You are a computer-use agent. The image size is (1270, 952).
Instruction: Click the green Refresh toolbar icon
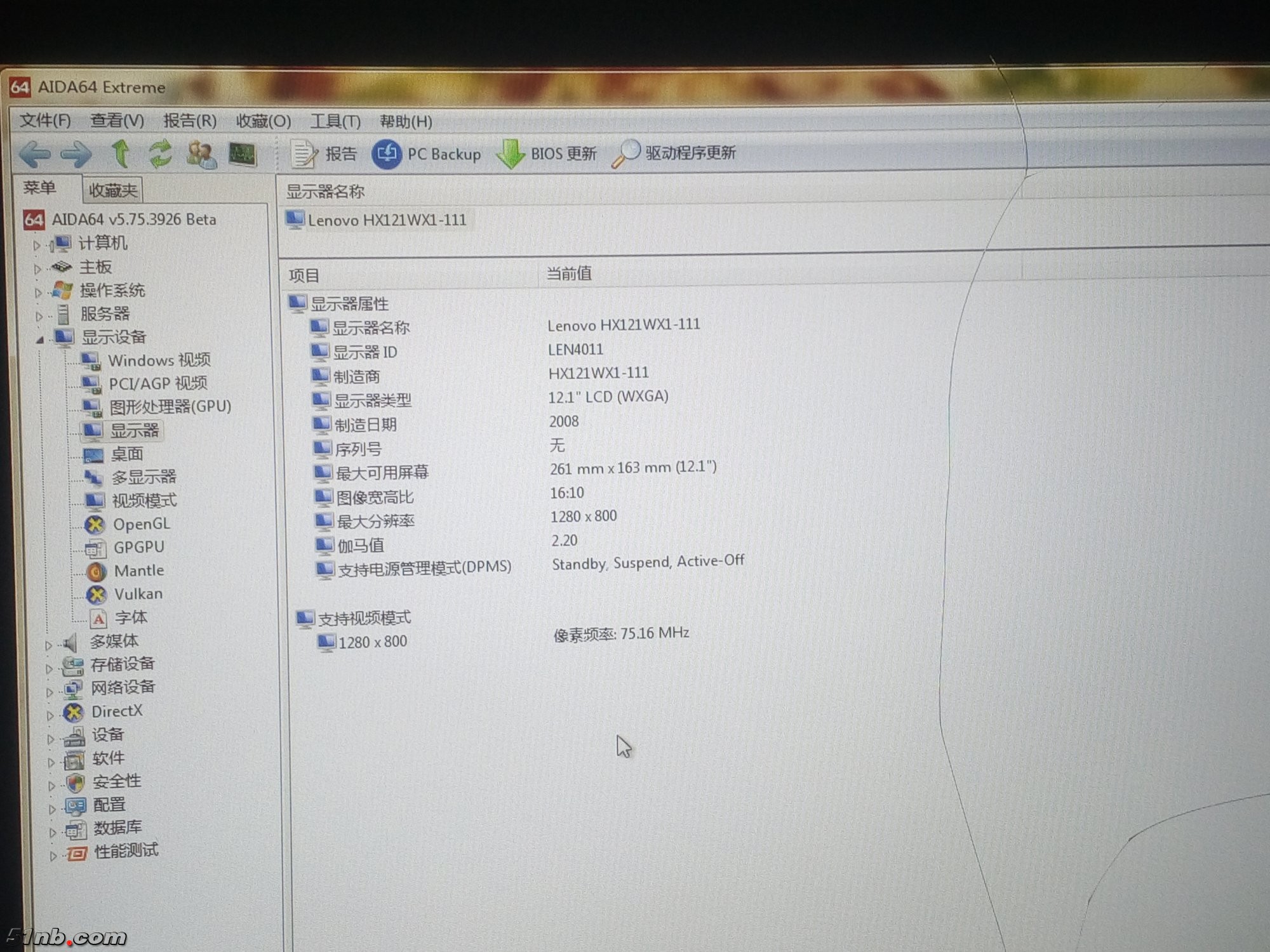click(160, 154)
